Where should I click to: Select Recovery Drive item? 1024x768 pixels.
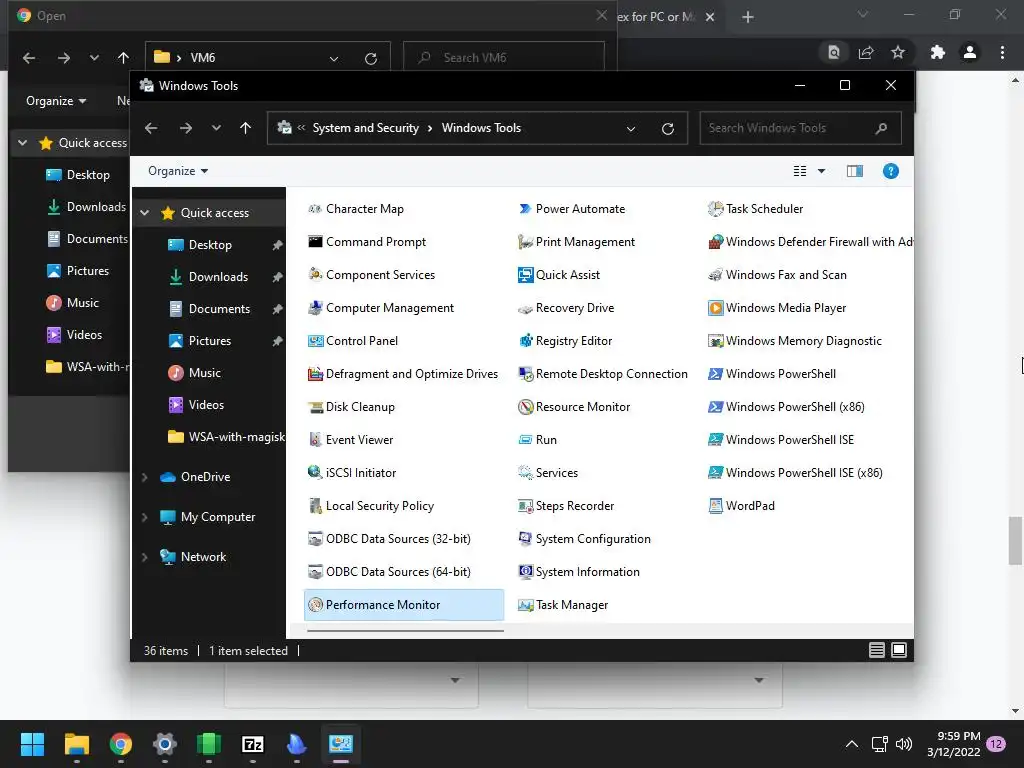[566, 308]
